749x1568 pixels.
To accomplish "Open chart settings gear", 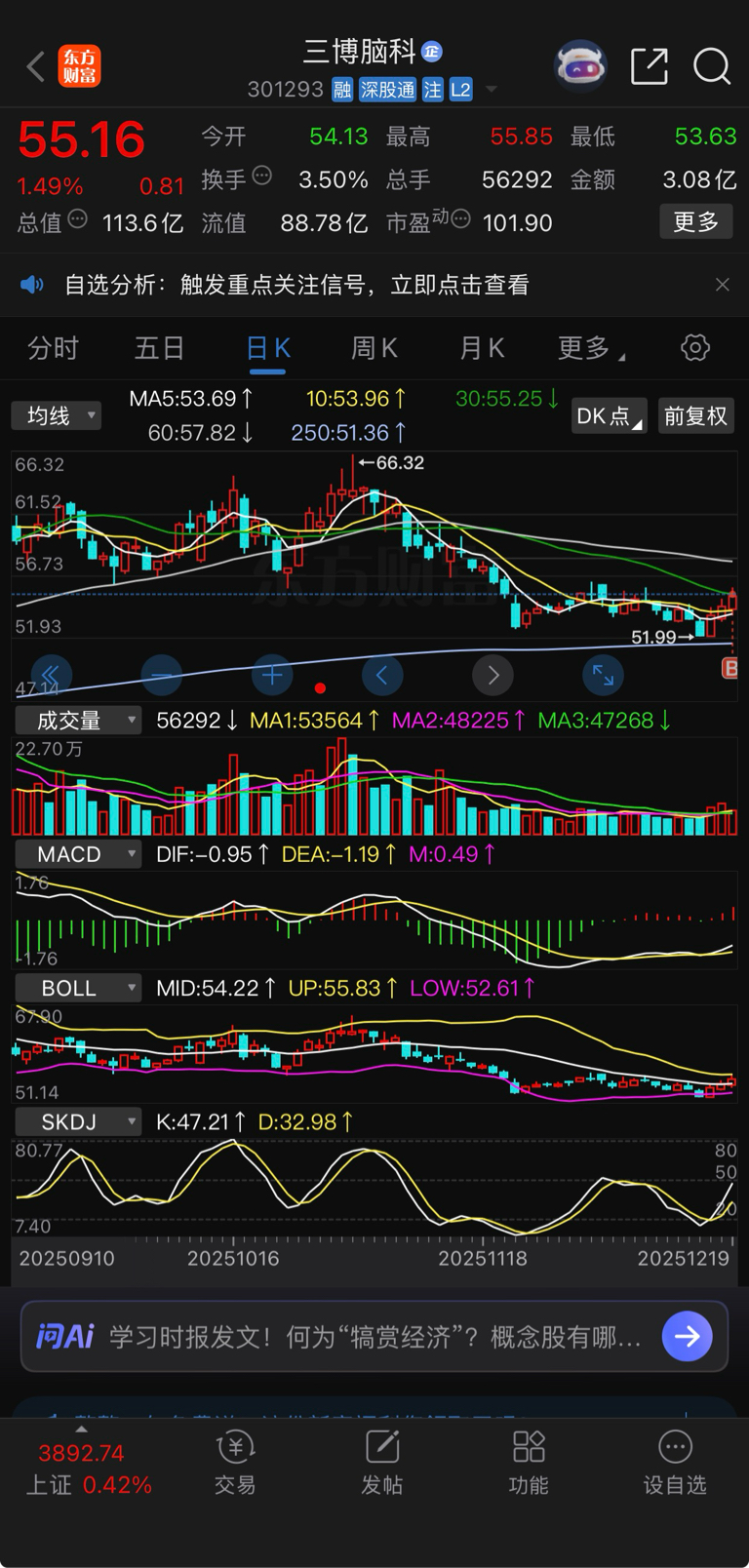I will (x=695, y=347).
